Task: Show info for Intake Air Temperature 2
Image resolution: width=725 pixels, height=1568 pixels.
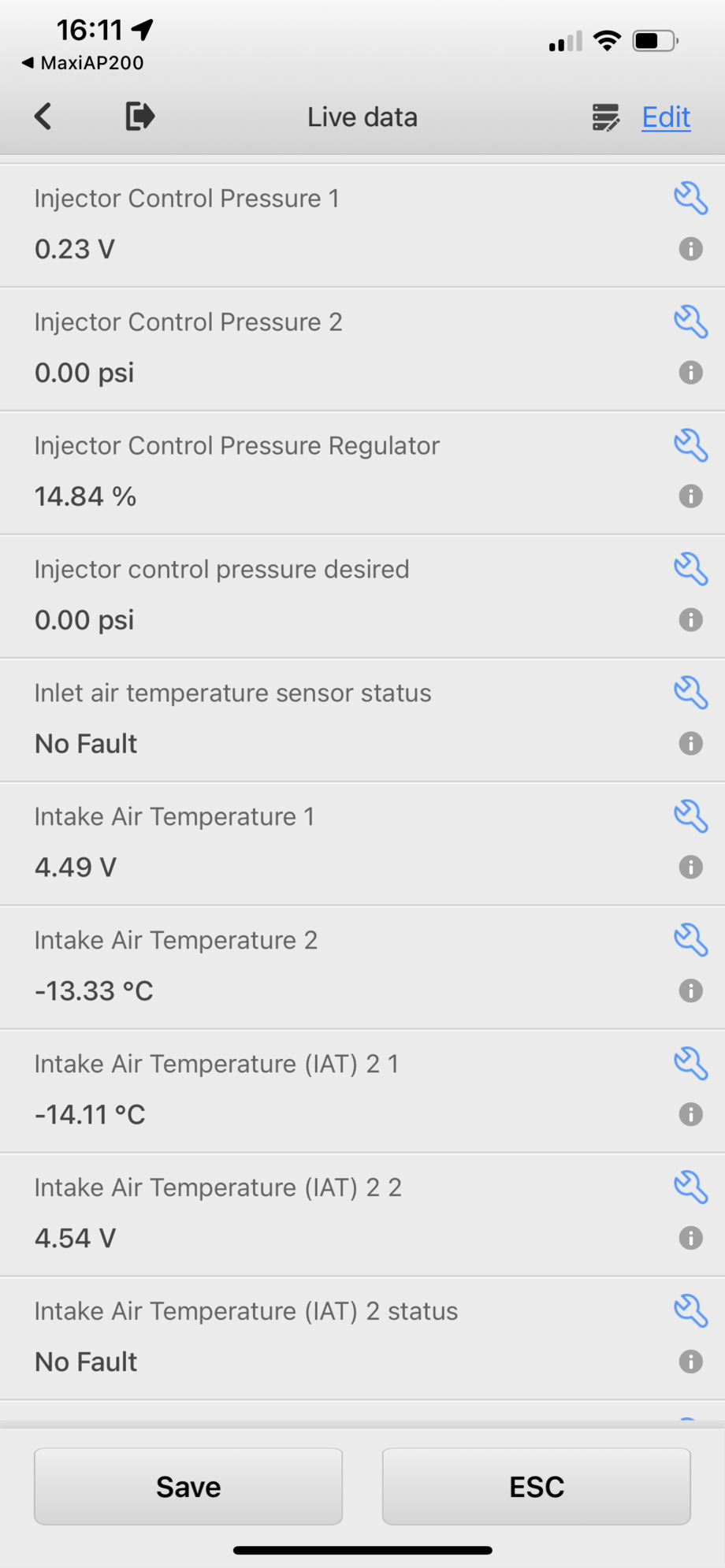Action: point(690,991)
